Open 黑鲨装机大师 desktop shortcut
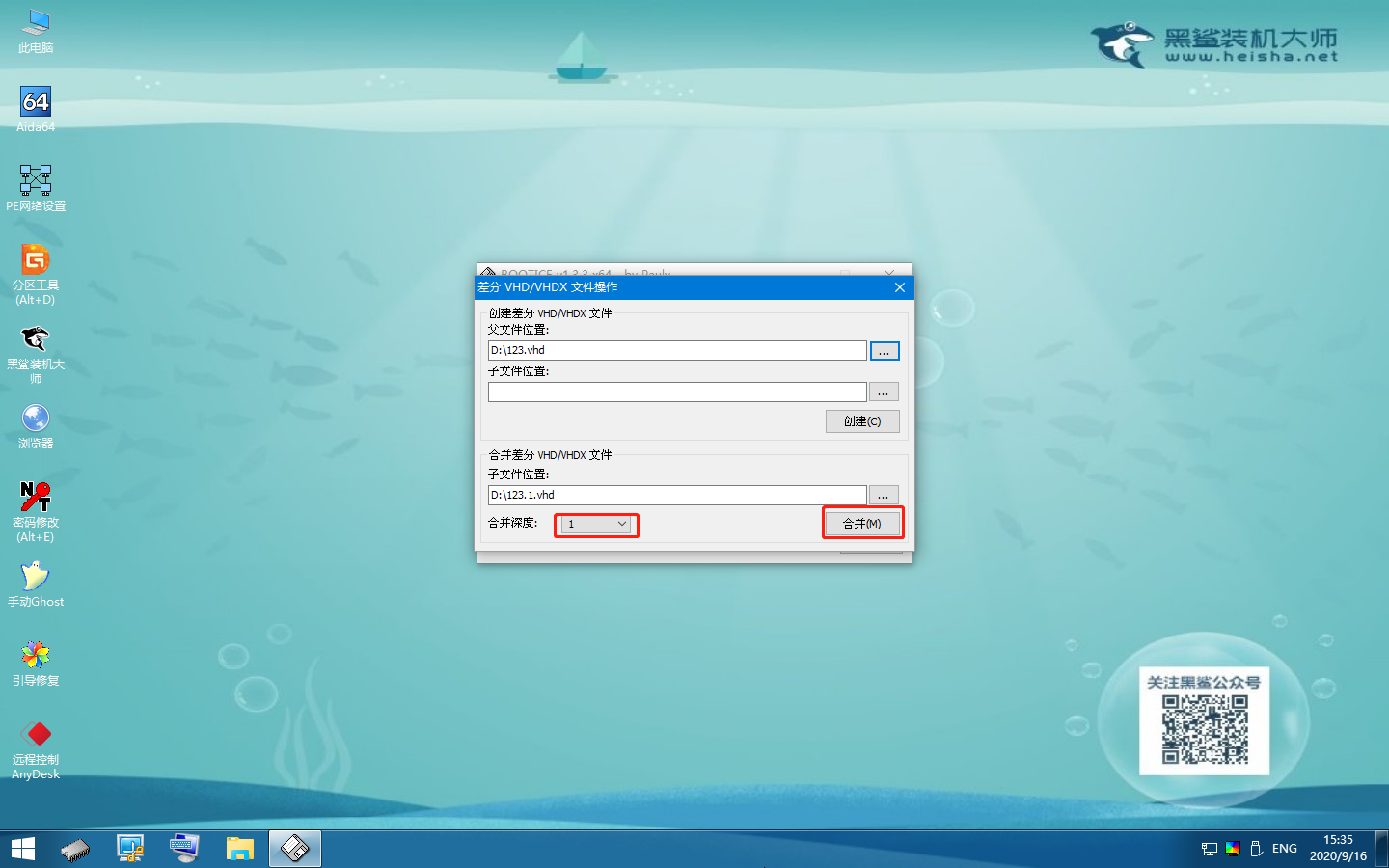Screen dimensions: 1389x868 (36, 354)
